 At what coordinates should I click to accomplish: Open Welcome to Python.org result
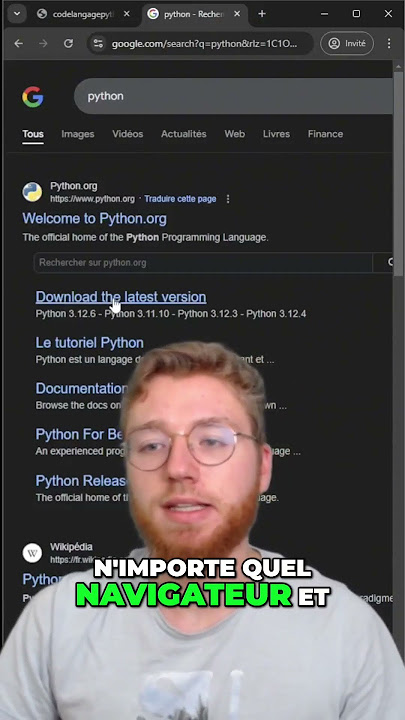point(95,219)
